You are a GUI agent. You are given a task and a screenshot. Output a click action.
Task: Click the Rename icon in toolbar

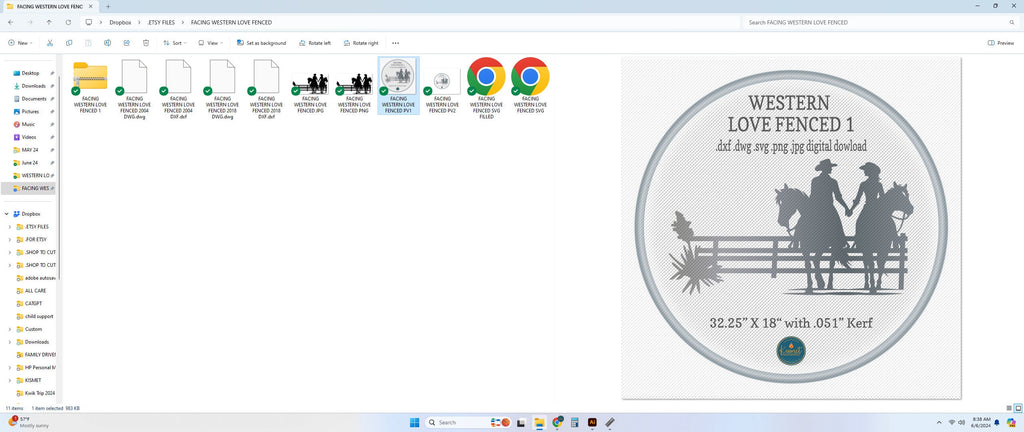[x=107, y=43]
